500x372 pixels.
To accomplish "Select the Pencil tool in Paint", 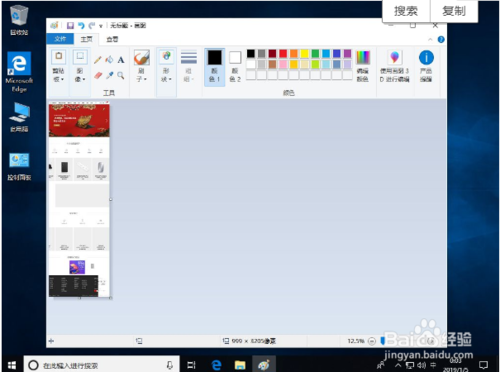I will pos(98,60).
